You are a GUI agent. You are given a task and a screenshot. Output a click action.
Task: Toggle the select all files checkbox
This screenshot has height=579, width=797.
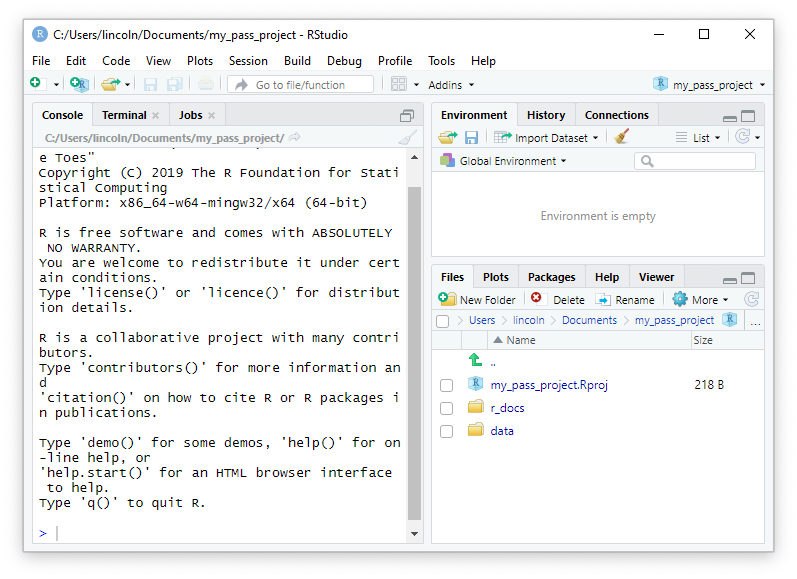[443, 321]
